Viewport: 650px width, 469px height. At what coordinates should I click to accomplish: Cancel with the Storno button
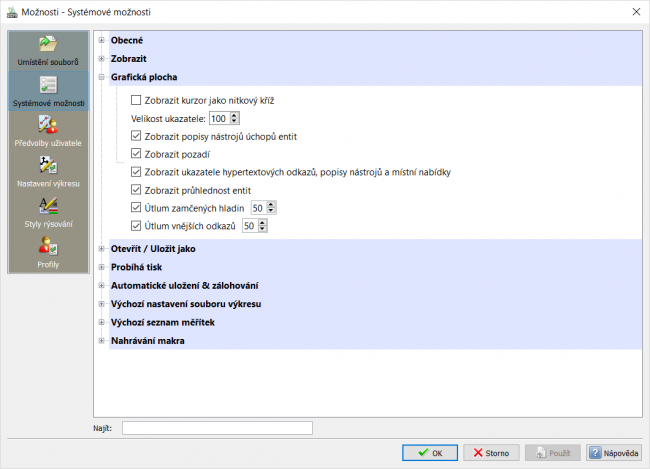tap(491, 453)
